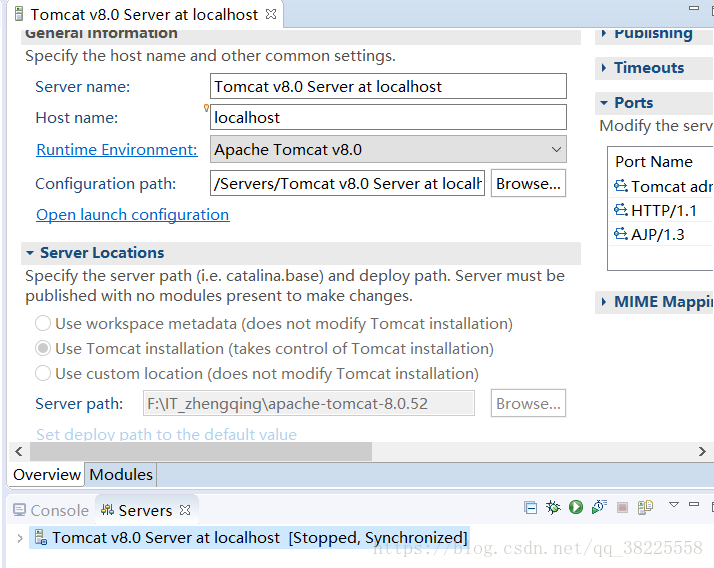Click the Tomcat admin port row icon

[621, 186]
